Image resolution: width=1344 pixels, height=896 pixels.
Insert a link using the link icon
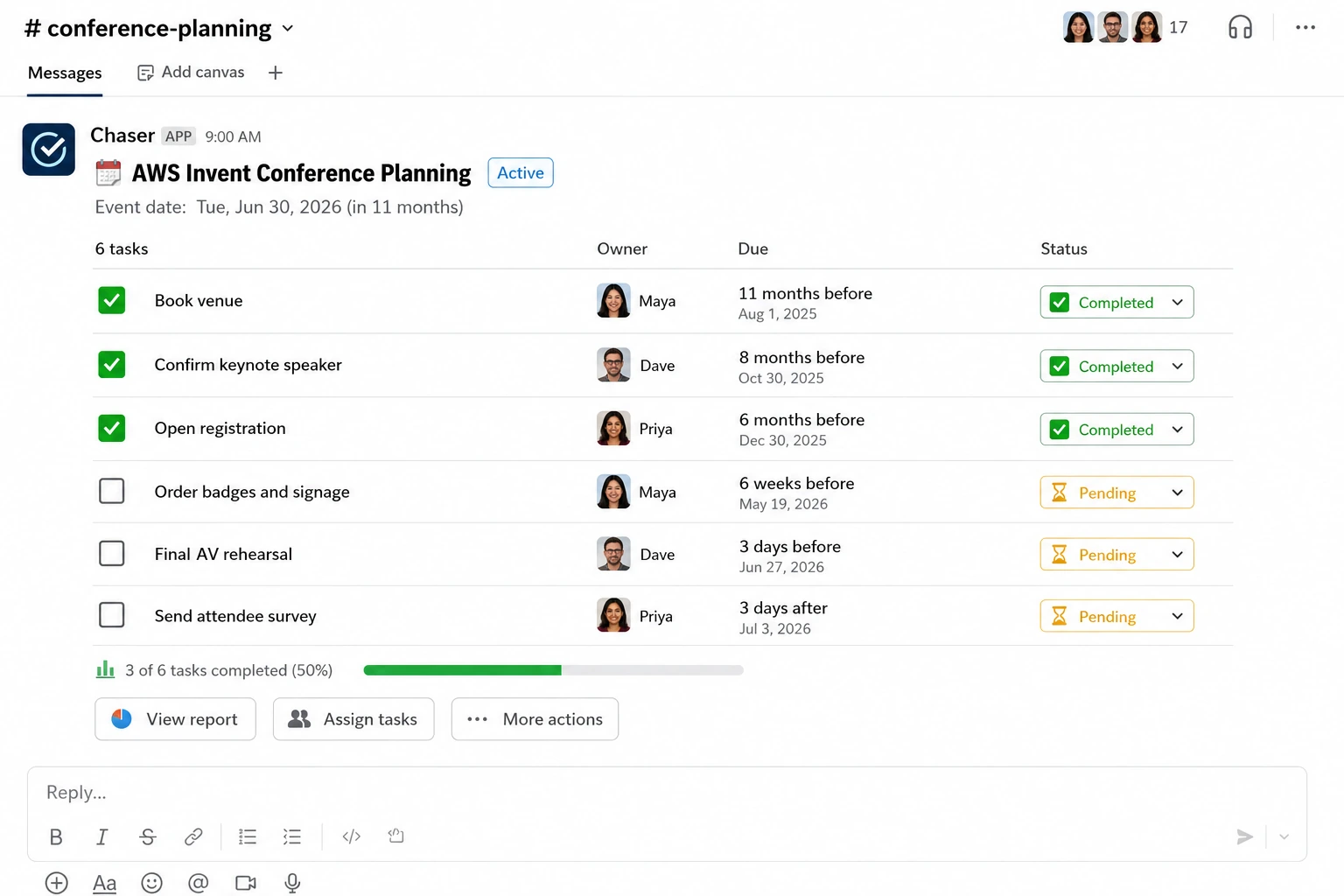[193, 837]
